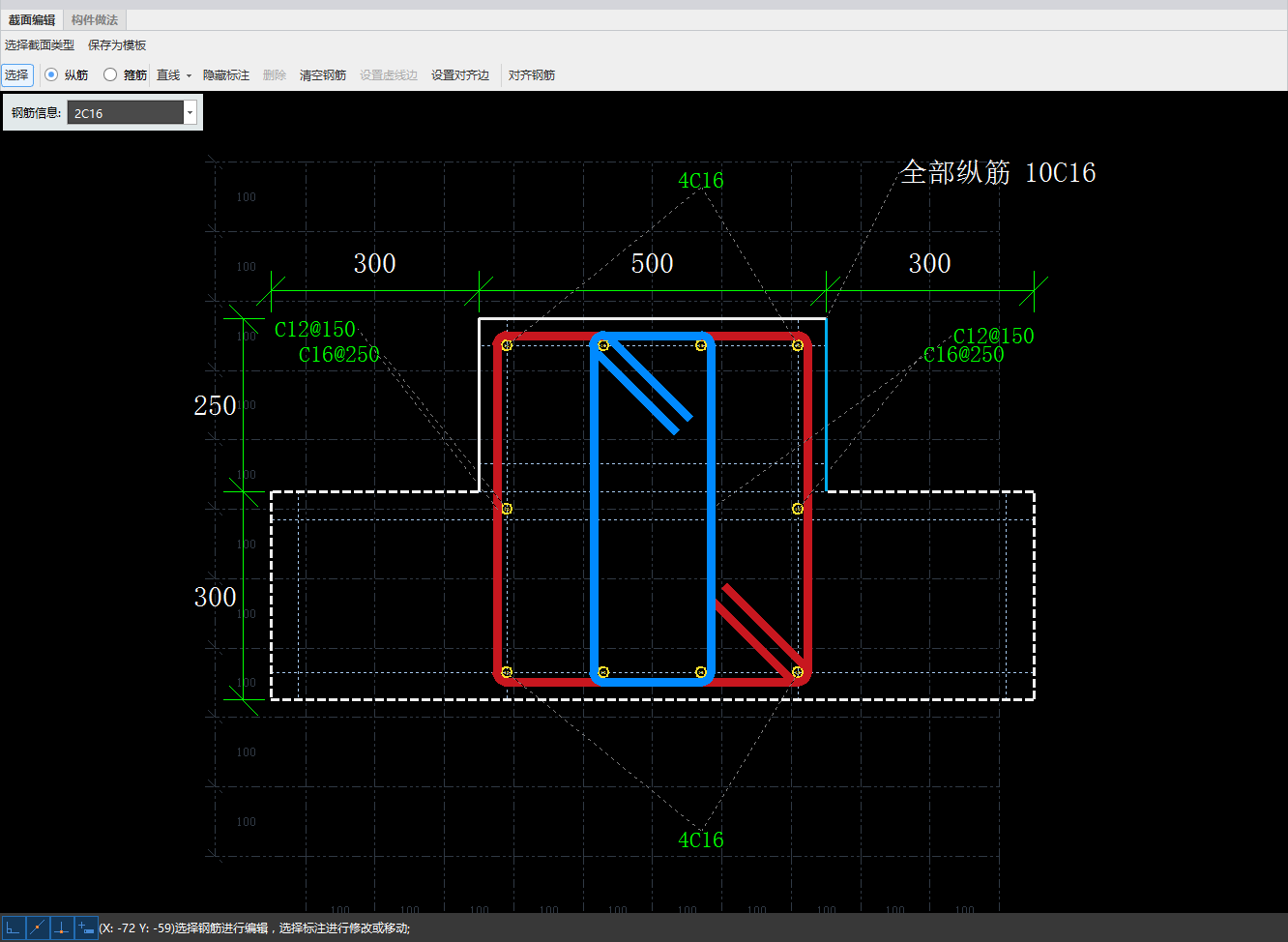Toggle the orthogonal mode icon in status bar
1288x942 pixels.
(x=13, y=927)
